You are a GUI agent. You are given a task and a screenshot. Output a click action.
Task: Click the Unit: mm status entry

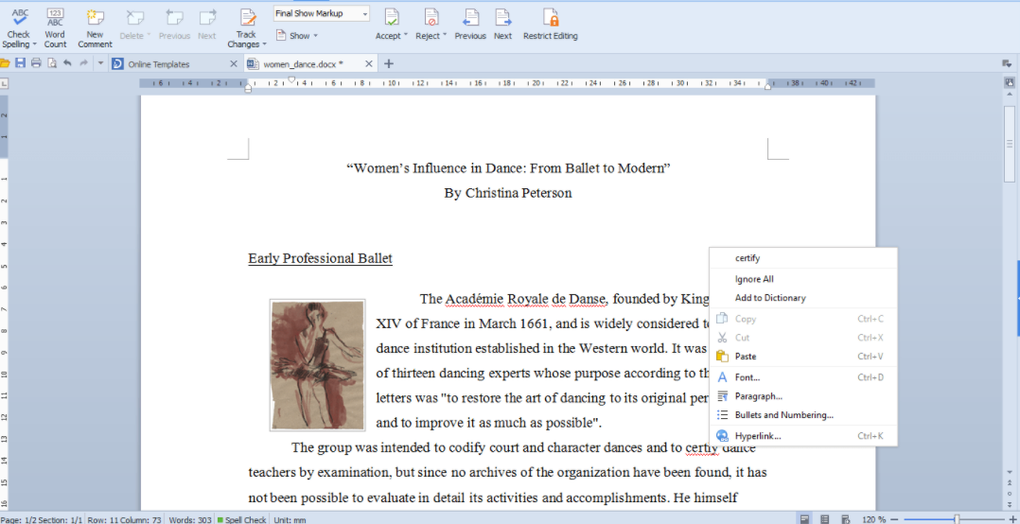pos(291,519)
